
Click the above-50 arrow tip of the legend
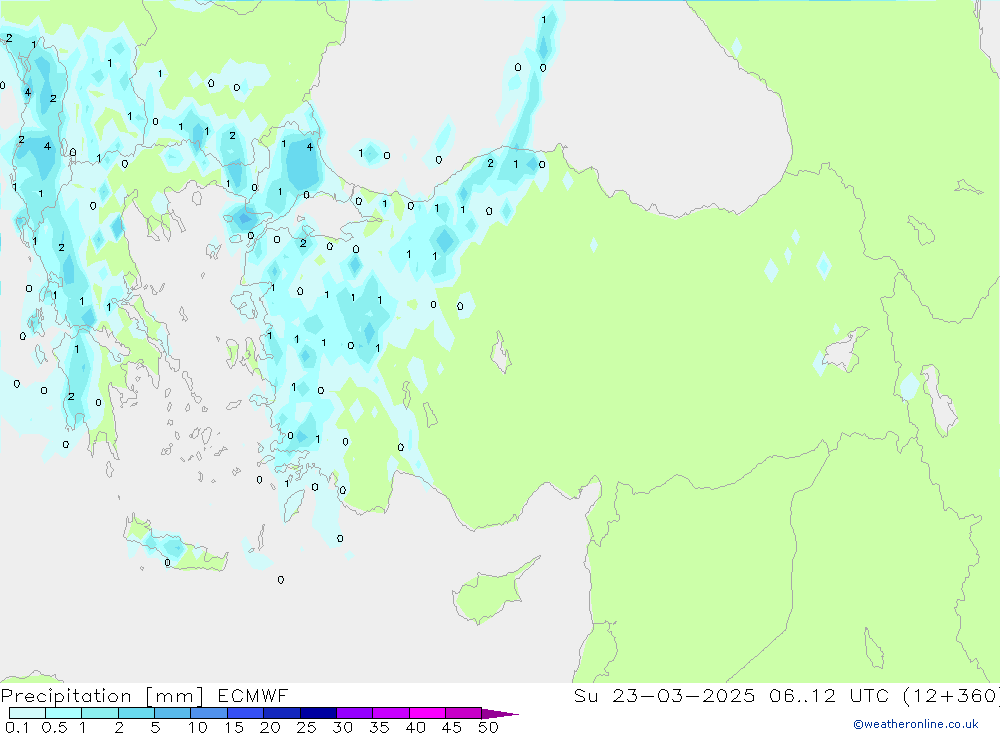point(500,714)
